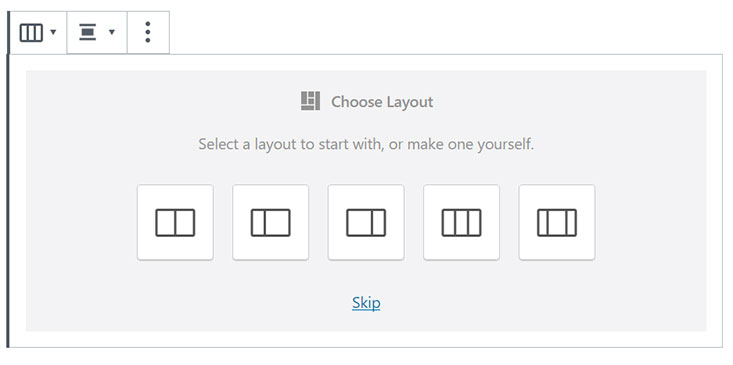Click the white card of the rightmost layout button
This screenshot has height=365, width=733.
point(557,222)
